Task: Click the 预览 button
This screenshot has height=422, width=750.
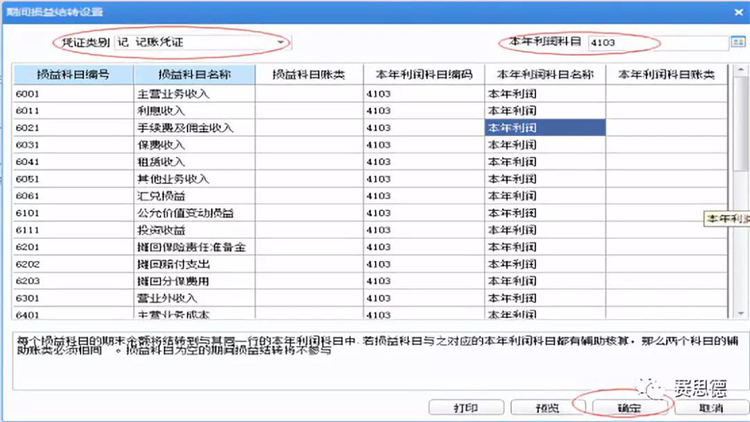Action: tap(546, 408)
